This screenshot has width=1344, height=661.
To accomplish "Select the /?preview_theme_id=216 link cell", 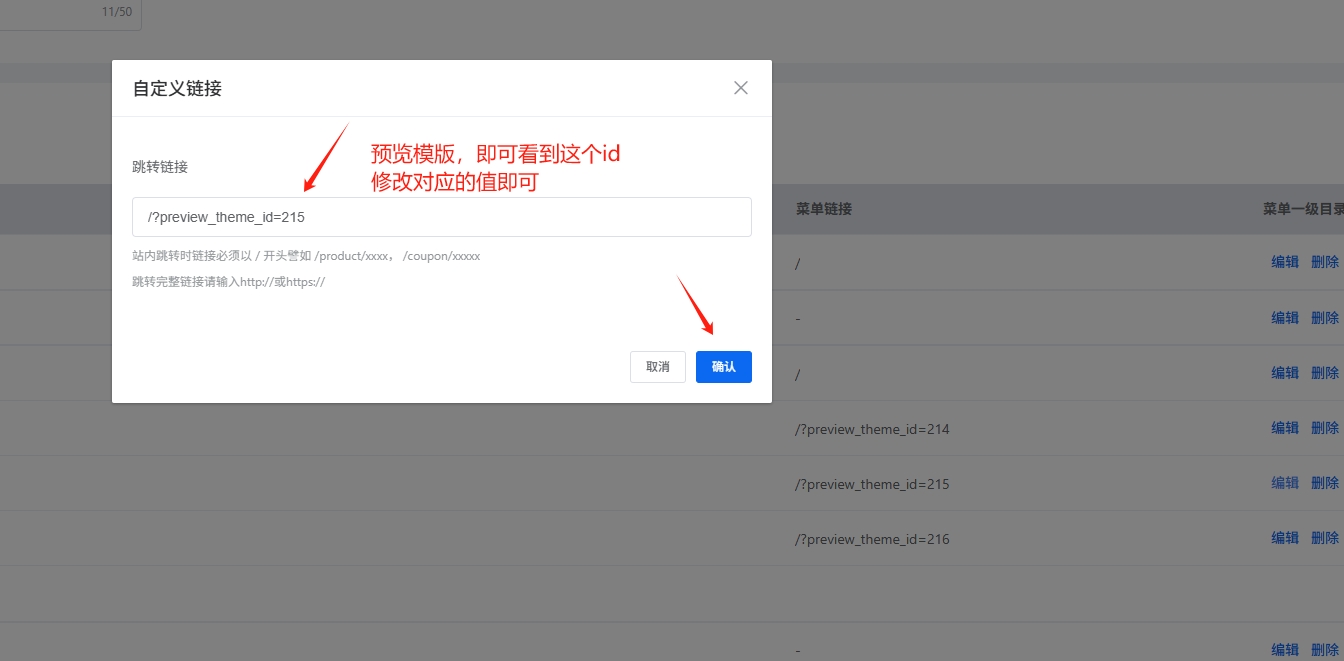I will [x=872, y=539].
